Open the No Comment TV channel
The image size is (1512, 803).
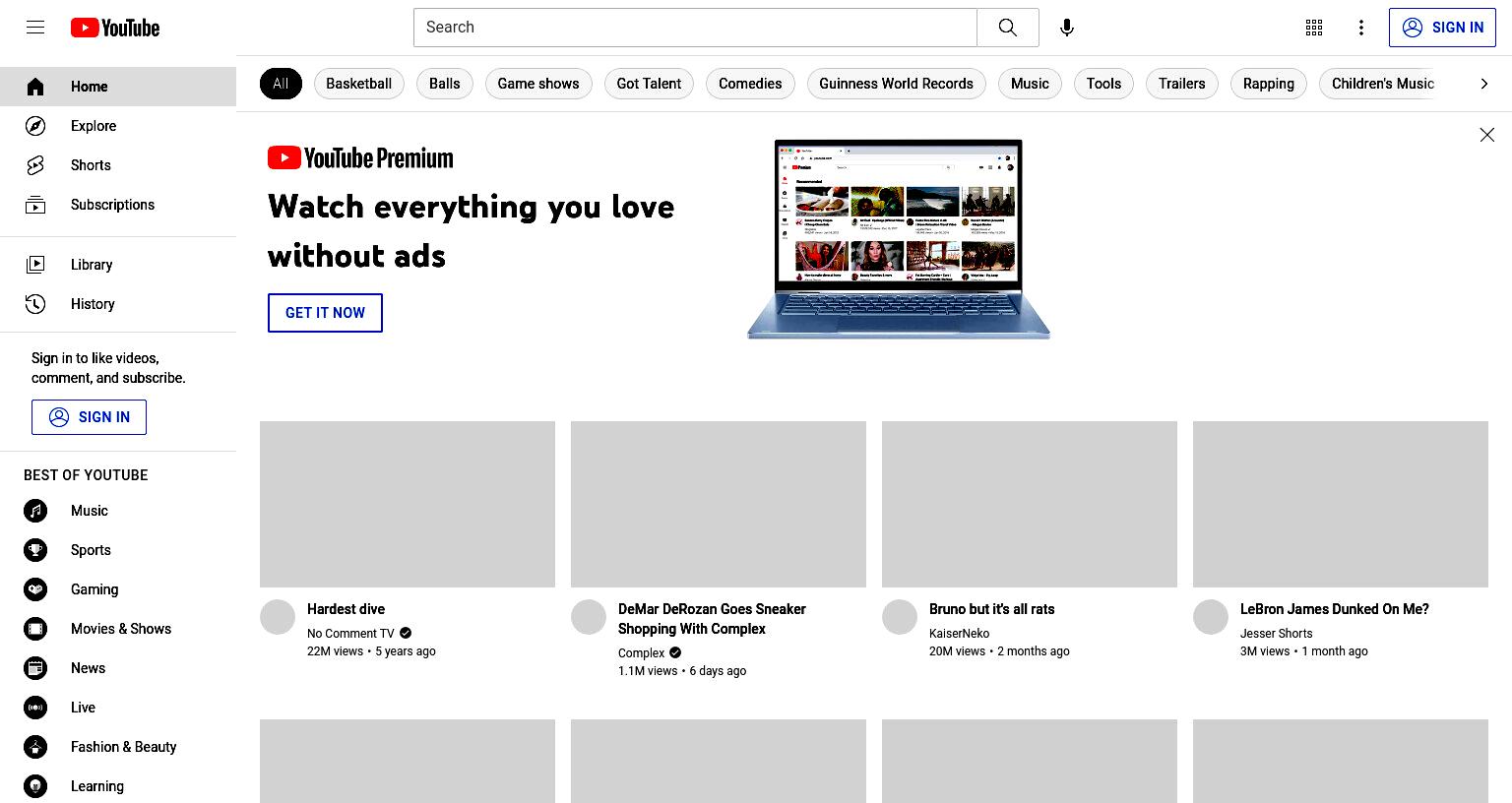tap(350, 634)
